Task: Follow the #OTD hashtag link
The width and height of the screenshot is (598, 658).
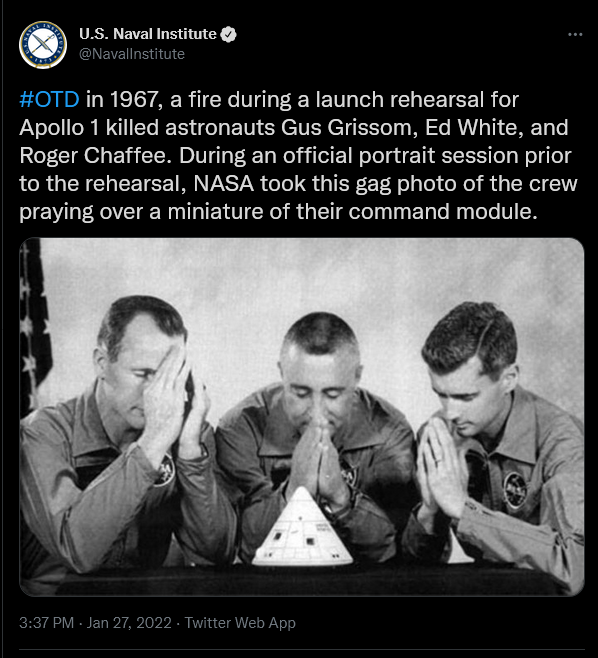Action: pos(49,99)
